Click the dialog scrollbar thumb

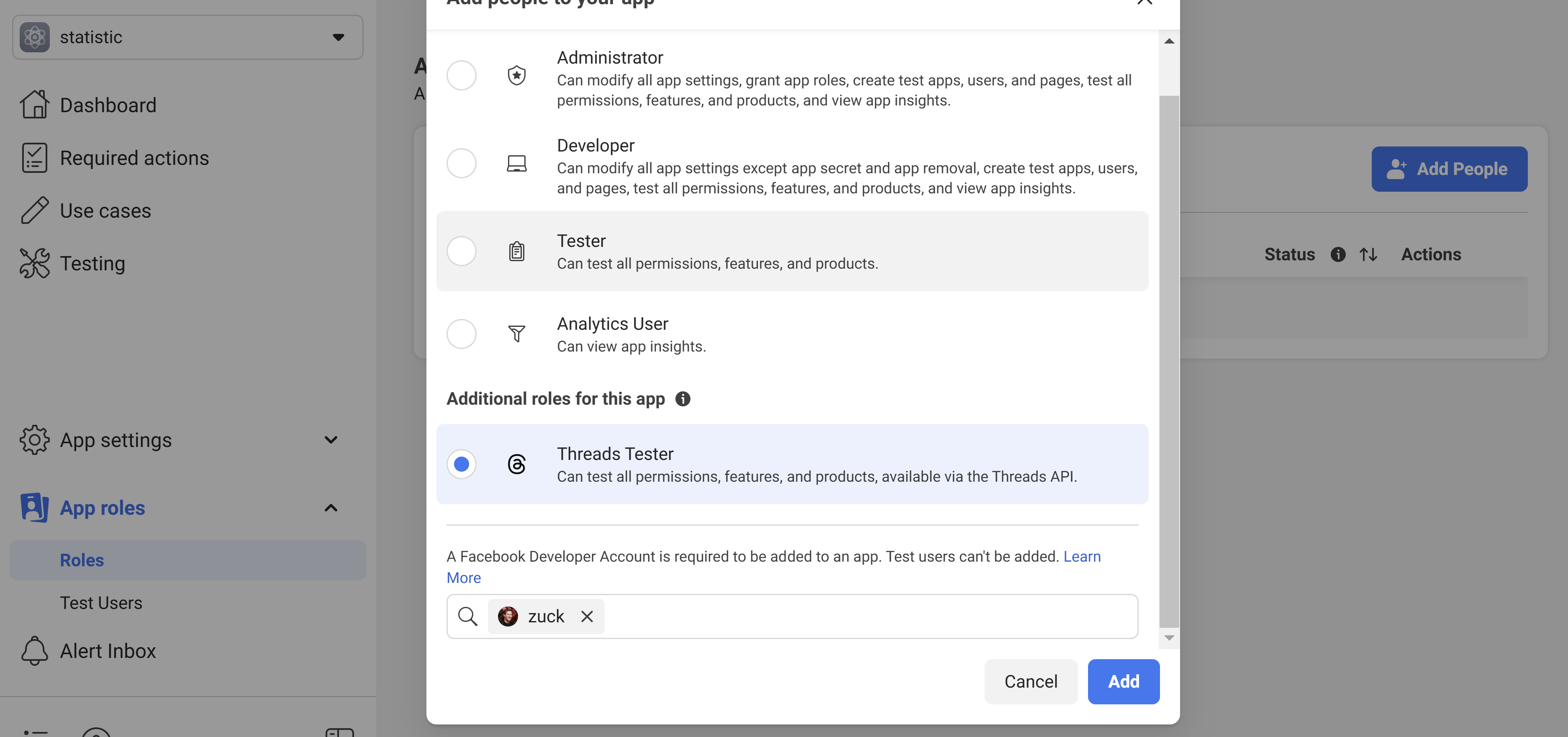pyautogui.click(x=1169, y=361)
